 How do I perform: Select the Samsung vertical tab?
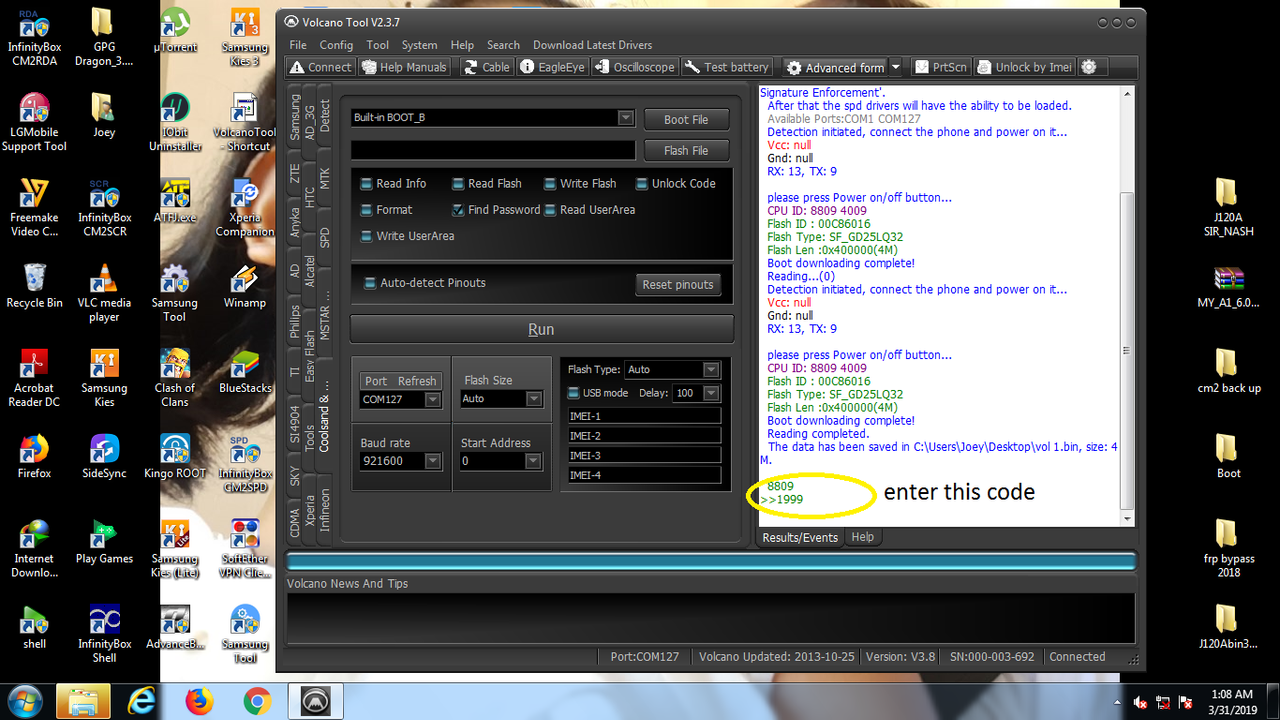click(x=294, y=116)
